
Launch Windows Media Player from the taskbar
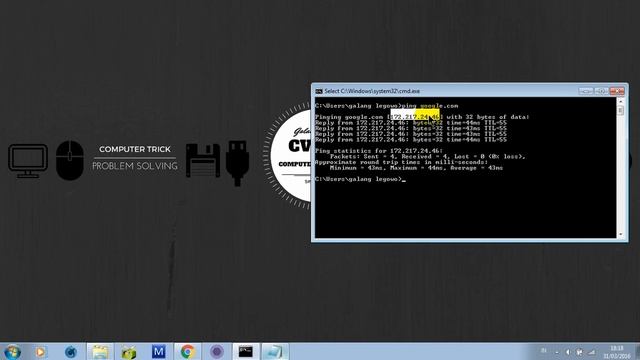coord(40,351)
